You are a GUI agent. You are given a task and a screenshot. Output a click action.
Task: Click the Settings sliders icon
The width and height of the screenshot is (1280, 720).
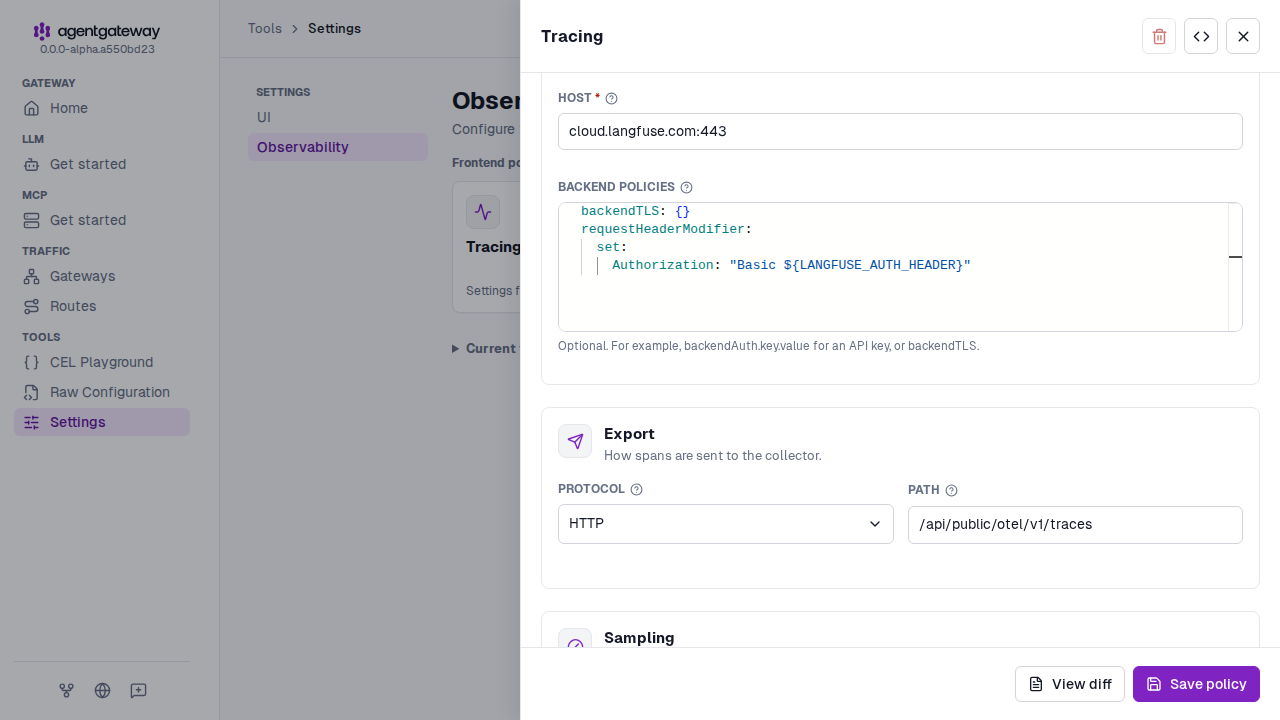click(32, 422)
